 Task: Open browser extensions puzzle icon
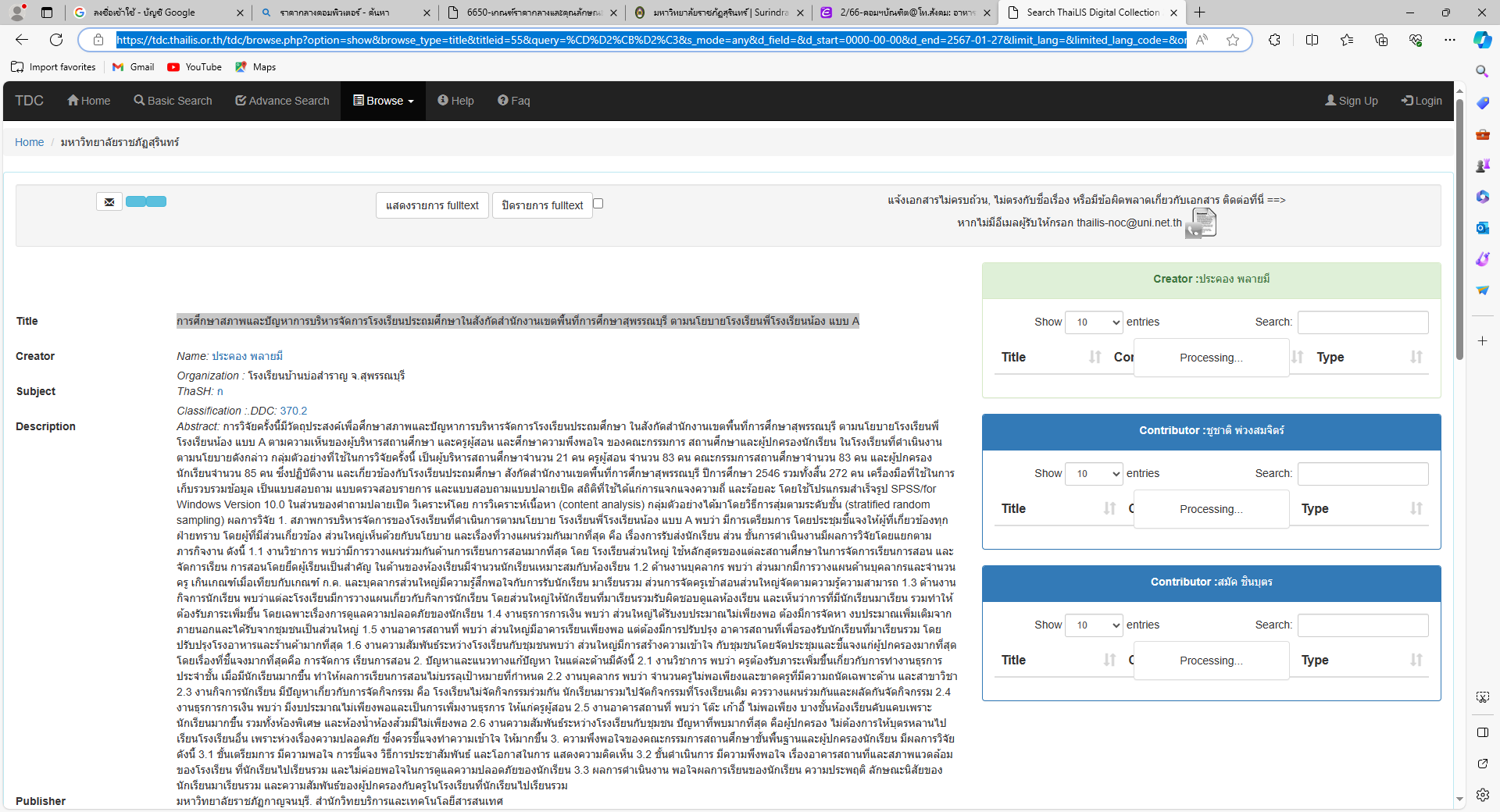click(1274, 40)
